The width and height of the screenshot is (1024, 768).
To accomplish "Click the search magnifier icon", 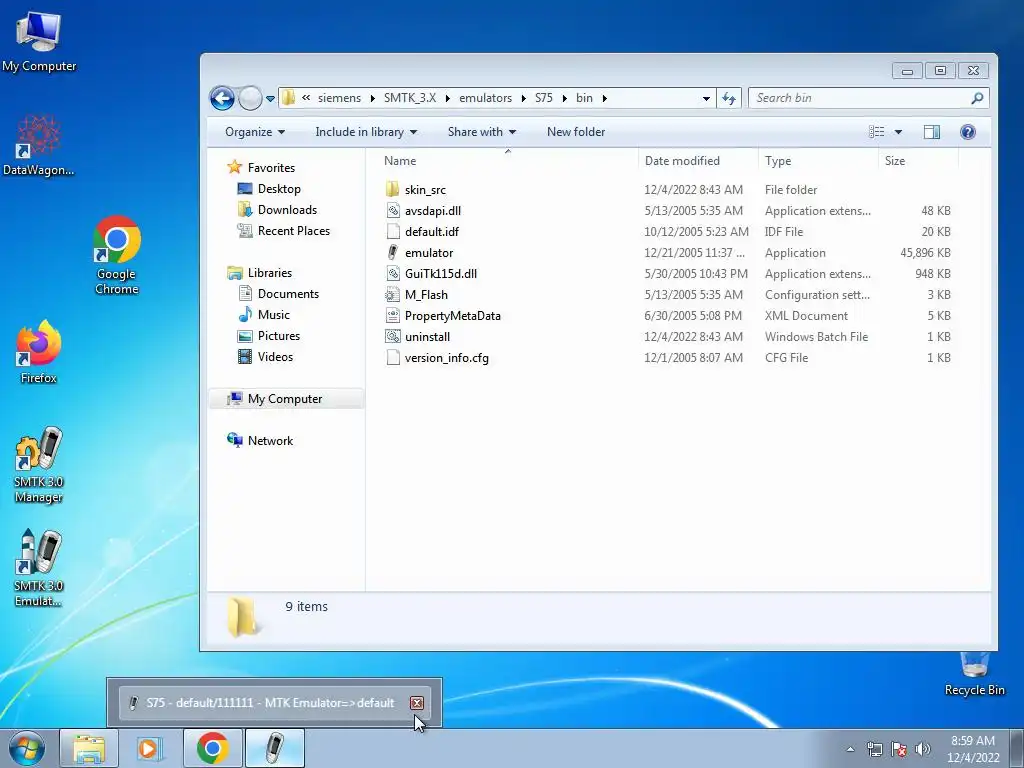I will pos(977,99).
